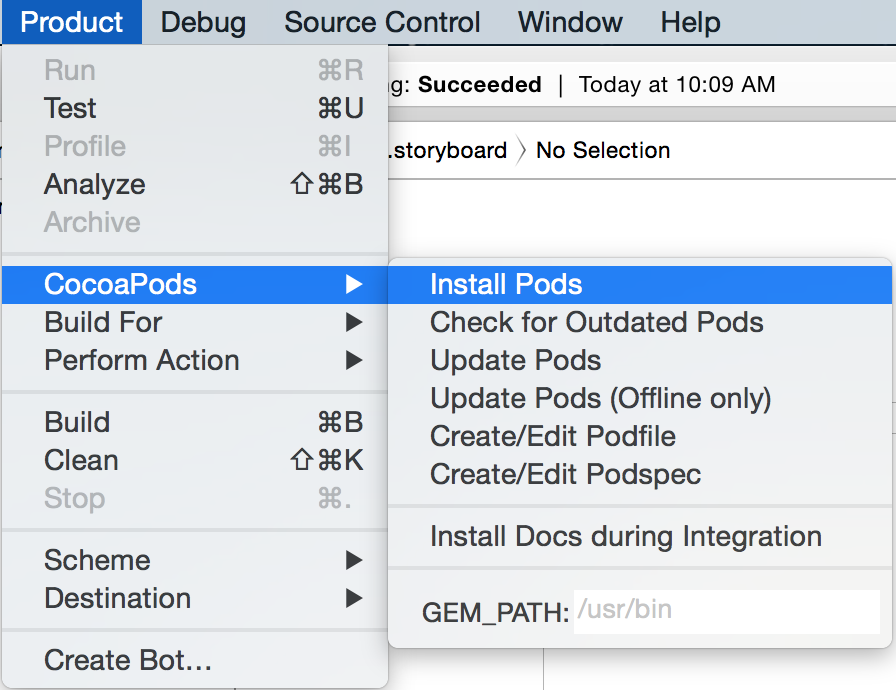This screenshot has height=690, width=896.
Task: Choose Build in the Product menu
Action: 77,422
